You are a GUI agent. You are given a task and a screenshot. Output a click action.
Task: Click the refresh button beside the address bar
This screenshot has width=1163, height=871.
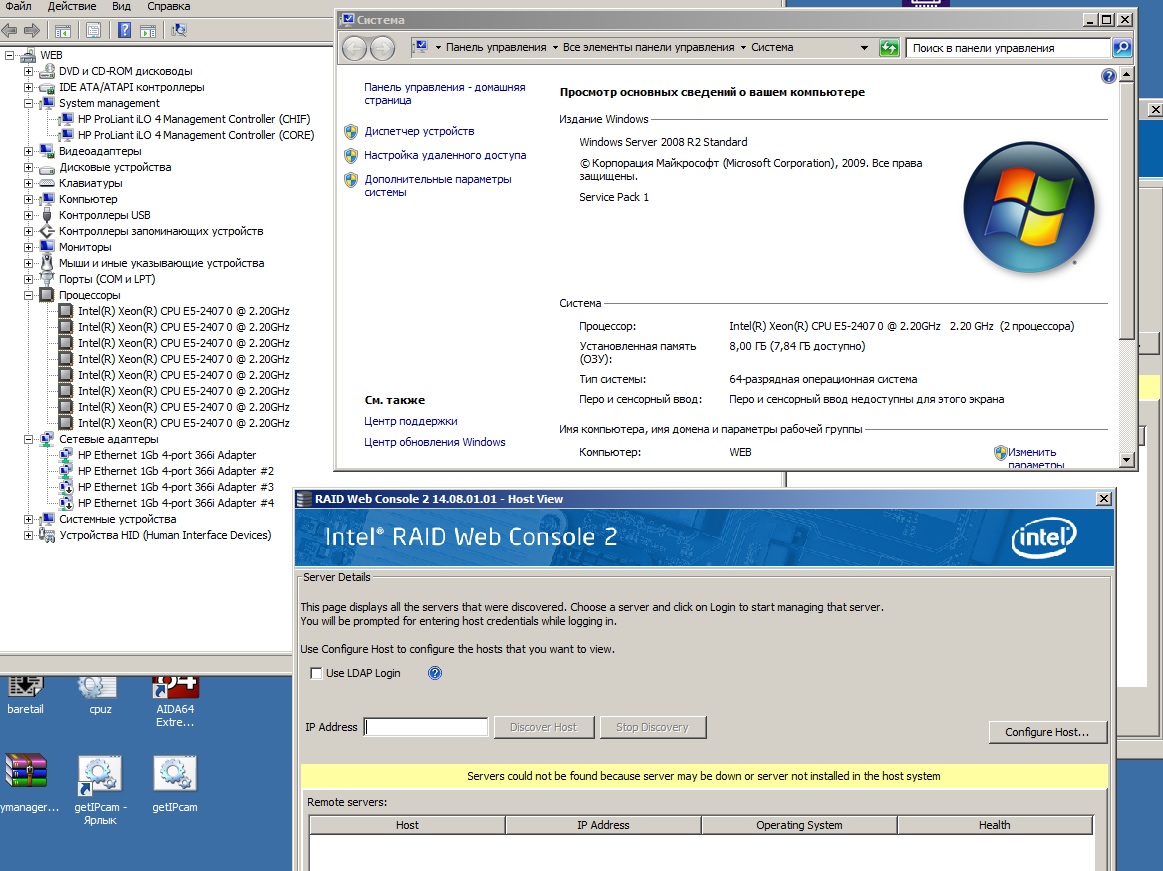click(888, 47)
